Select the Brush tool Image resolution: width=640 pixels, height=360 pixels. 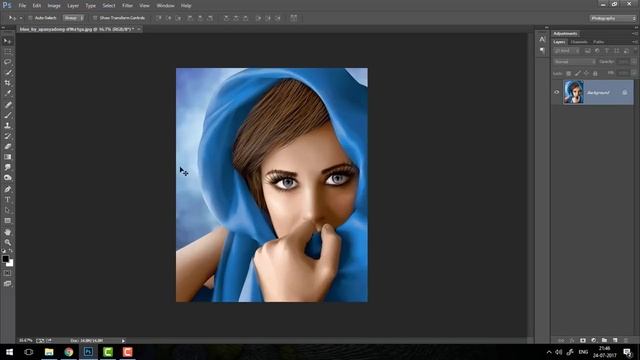[7, 116]
